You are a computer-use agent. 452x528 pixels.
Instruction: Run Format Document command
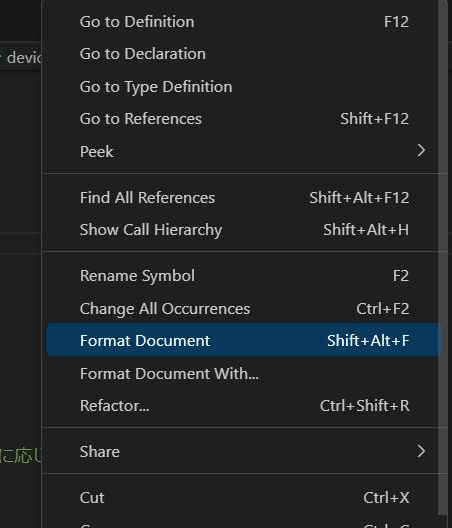point(243,340)
